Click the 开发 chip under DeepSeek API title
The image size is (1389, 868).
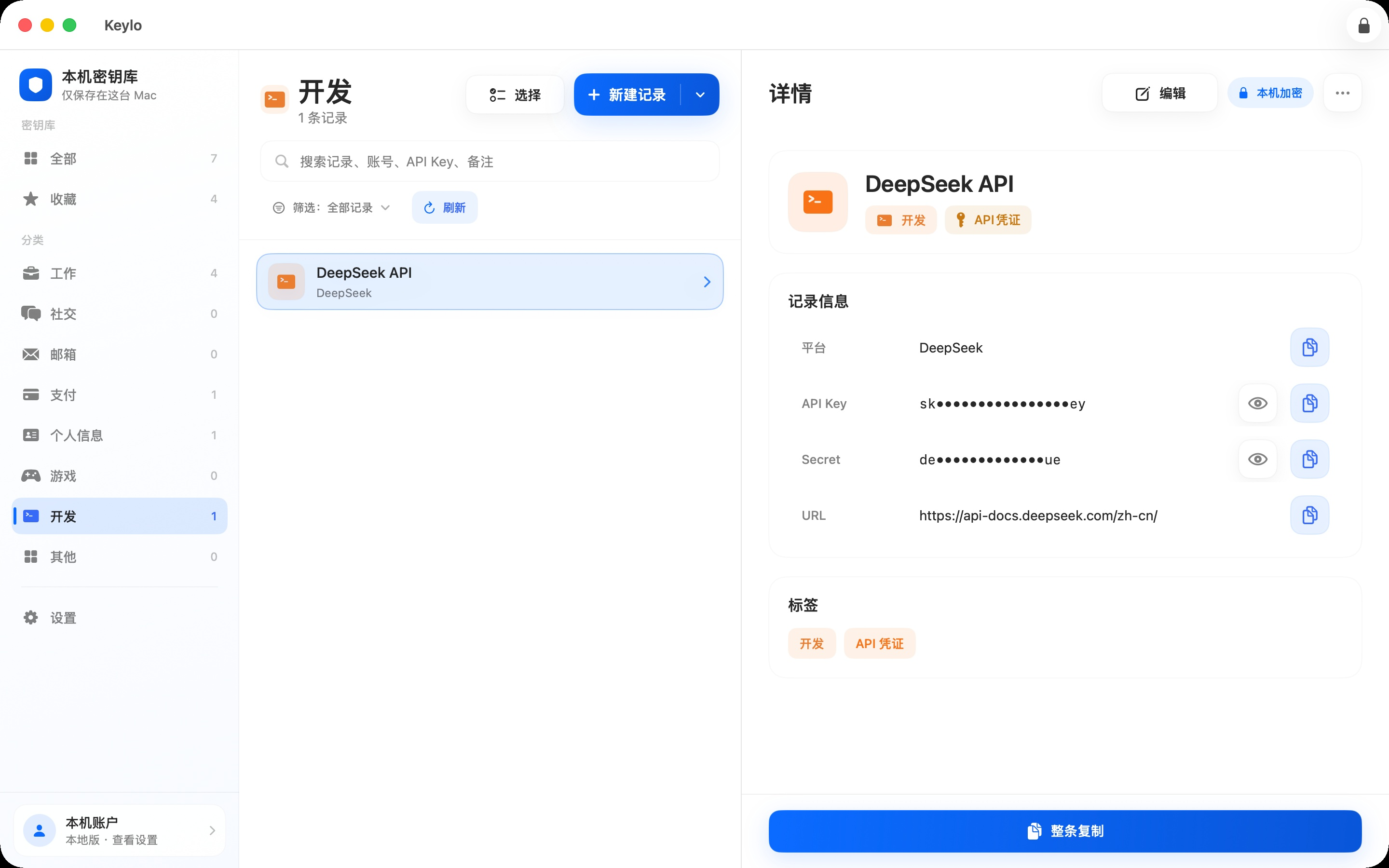click(900, 220)
